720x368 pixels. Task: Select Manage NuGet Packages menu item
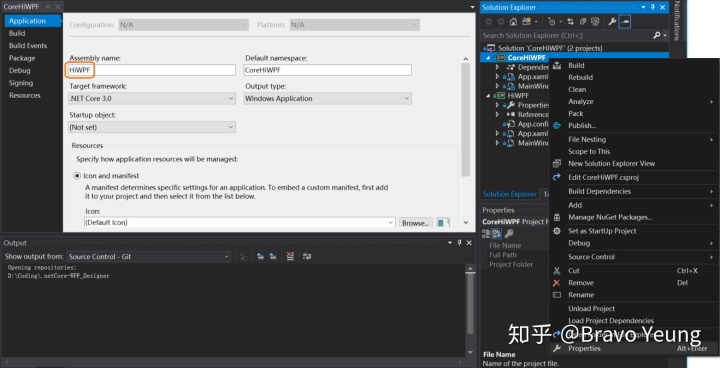point(610,217)
